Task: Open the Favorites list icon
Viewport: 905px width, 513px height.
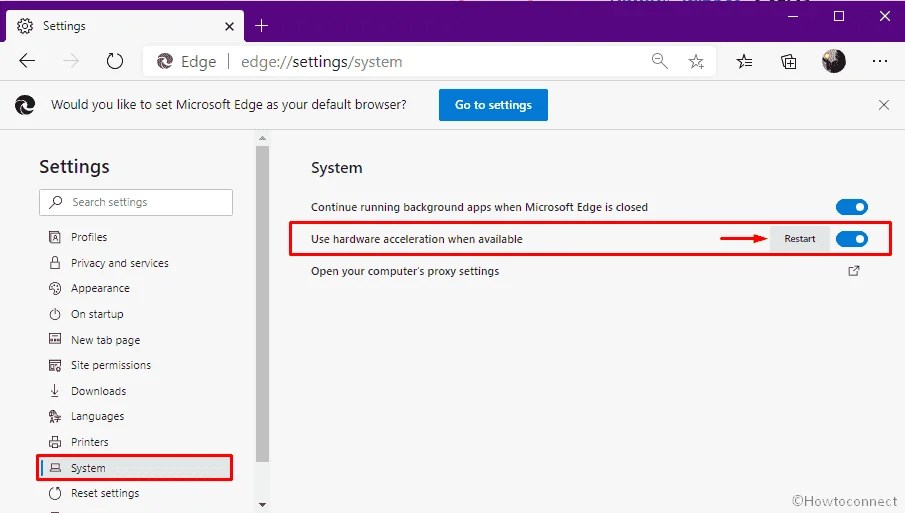Action: tap(744, 61)
